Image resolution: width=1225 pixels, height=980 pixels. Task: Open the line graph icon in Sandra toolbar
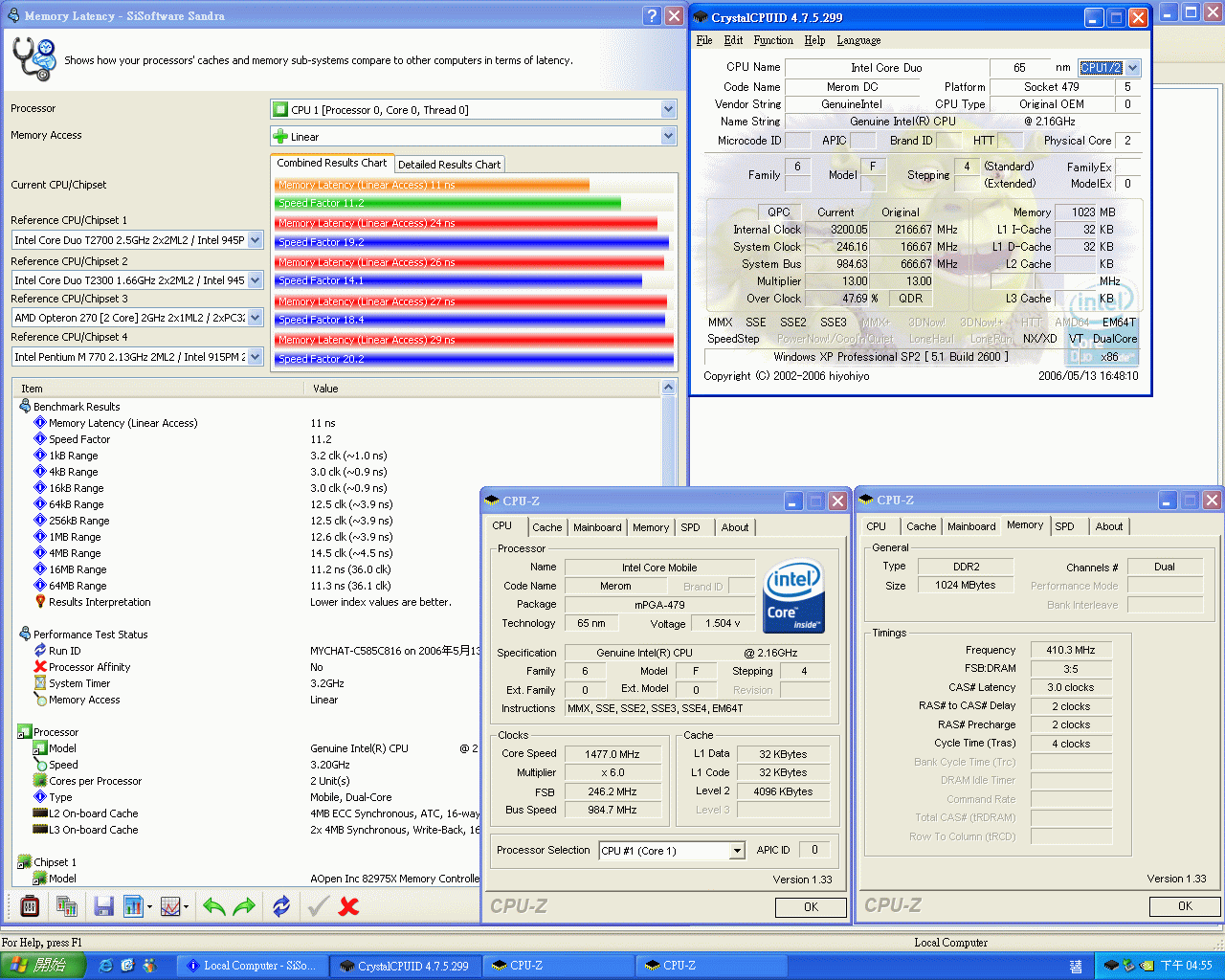[x=170, y=905]
